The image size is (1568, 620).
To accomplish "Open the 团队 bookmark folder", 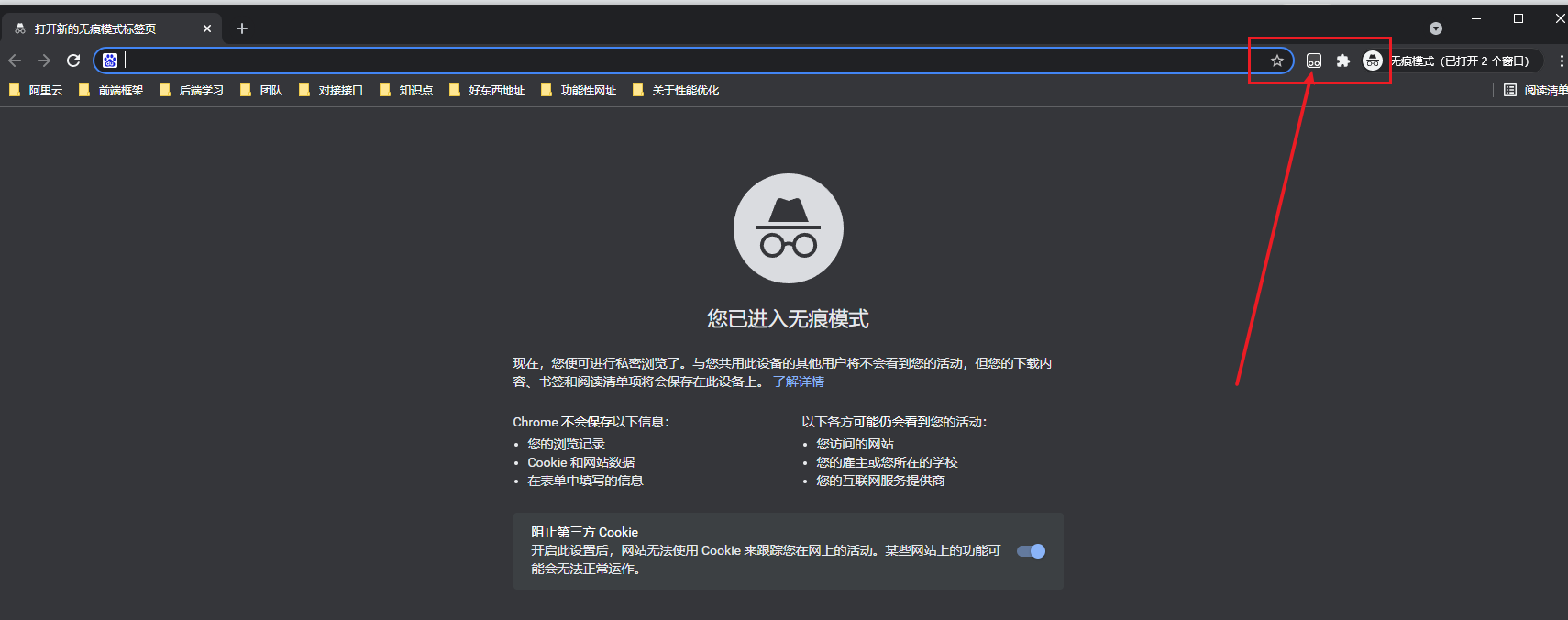I will [x=261, y=90].
